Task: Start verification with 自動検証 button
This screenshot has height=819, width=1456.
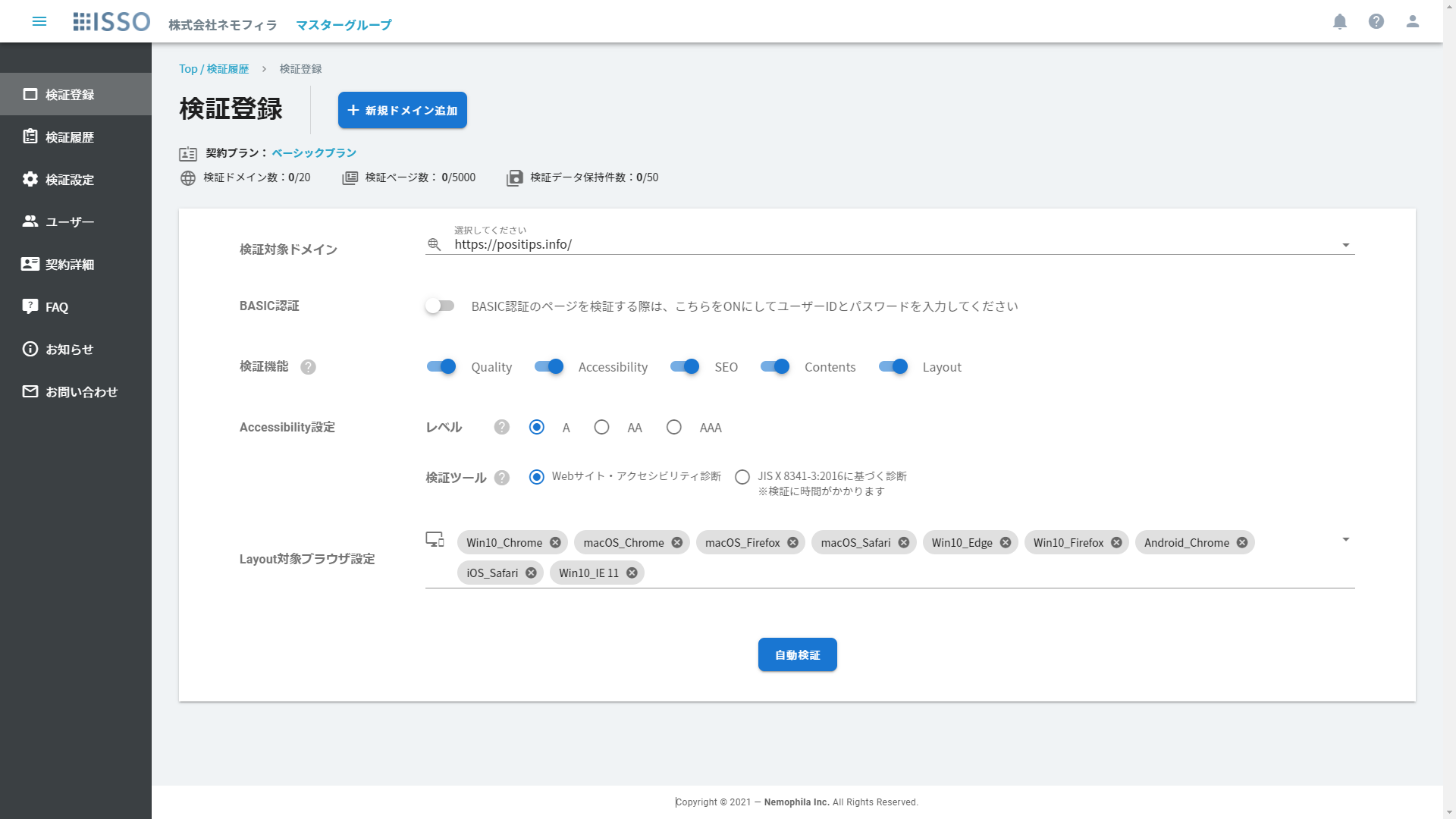Action: (x=798, y=654)
